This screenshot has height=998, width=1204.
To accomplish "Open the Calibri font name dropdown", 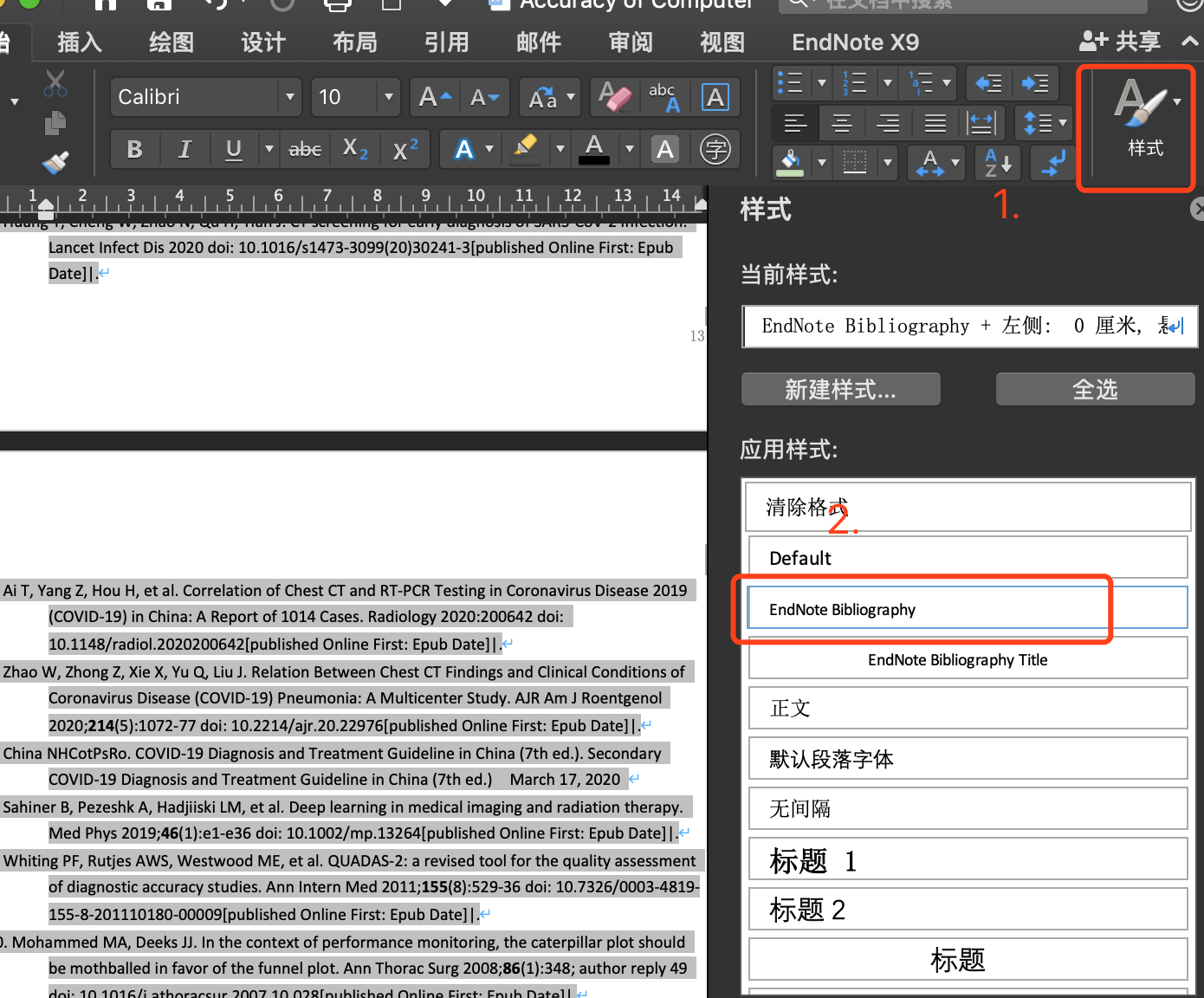I will pos(289,97).
